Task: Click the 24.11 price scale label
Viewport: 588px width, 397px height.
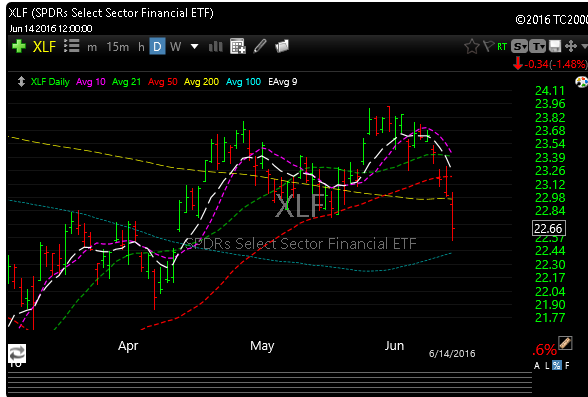Action: coord(550,90)
